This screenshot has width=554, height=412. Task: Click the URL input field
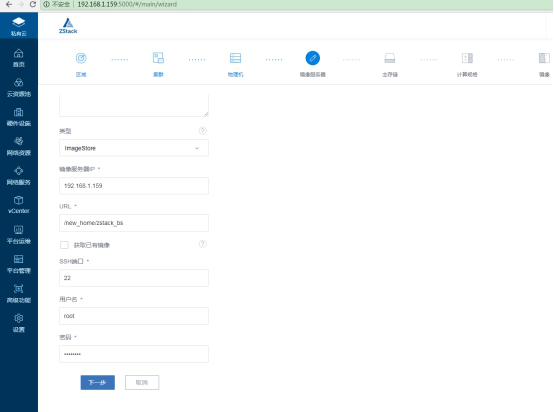click(134, 223)
